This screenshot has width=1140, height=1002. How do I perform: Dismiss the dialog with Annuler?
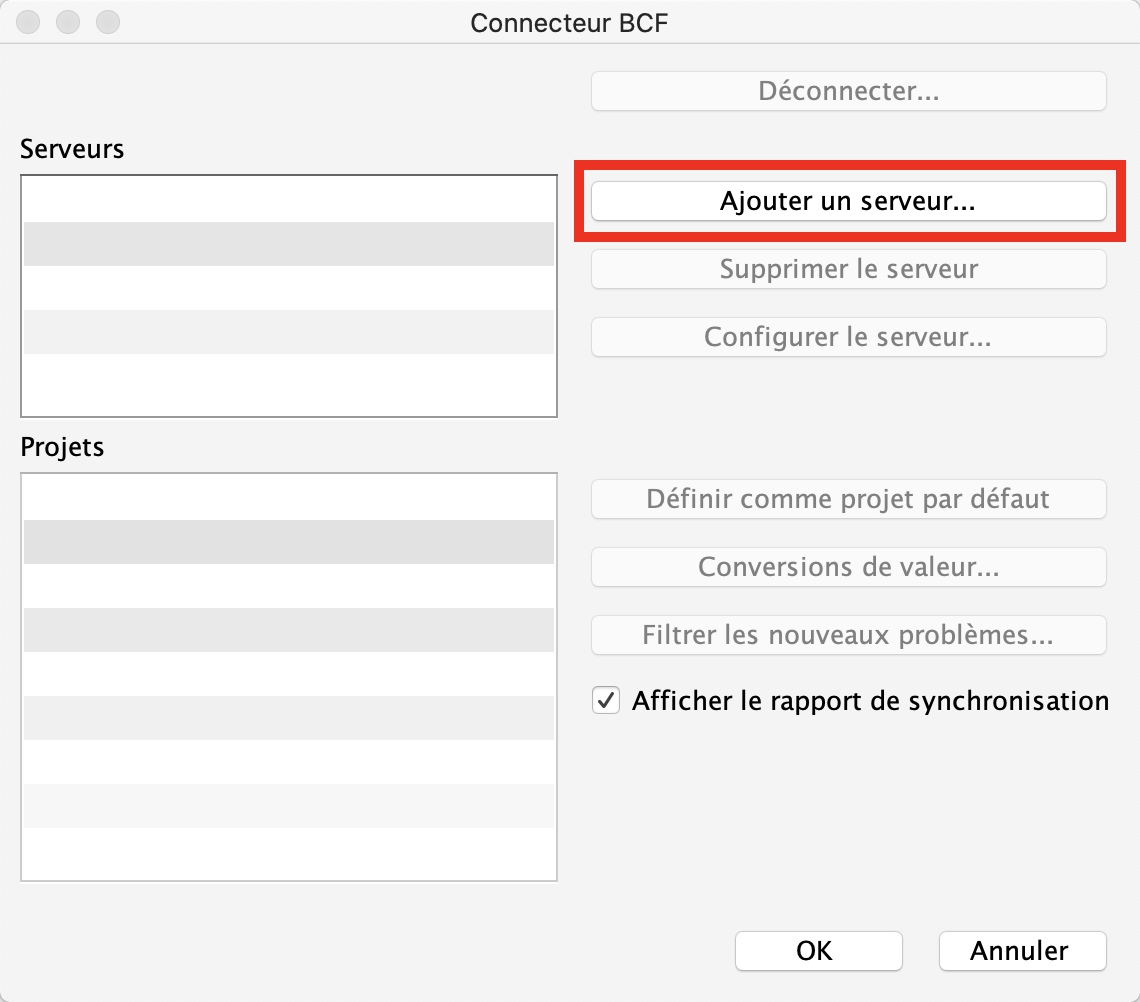(1022, 950)
